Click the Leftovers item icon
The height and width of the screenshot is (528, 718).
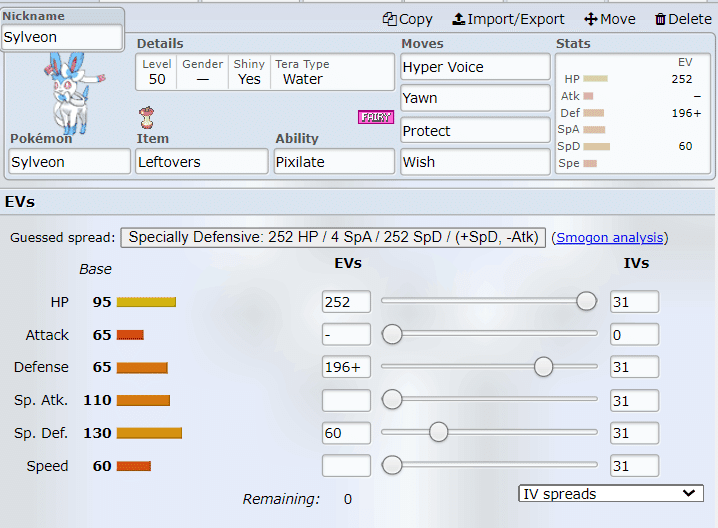[x=147, y=118]
